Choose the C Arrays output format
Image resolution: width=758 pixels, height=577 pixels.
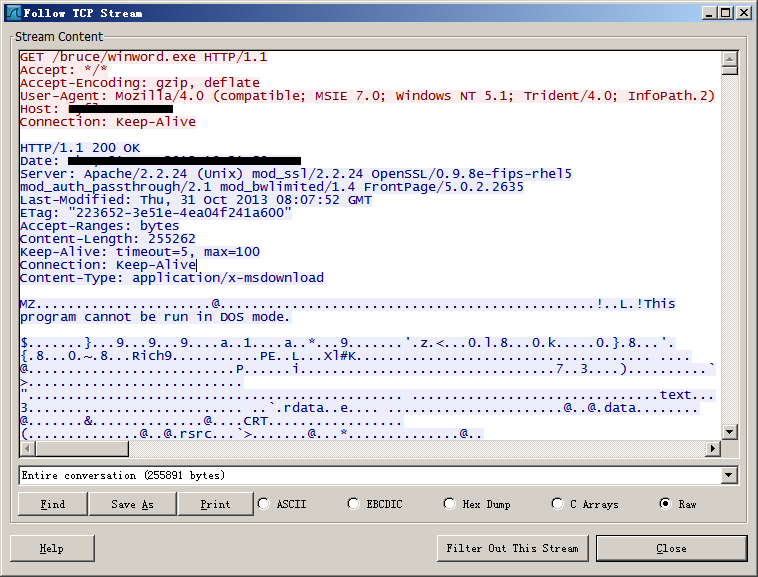coord(558,504)
